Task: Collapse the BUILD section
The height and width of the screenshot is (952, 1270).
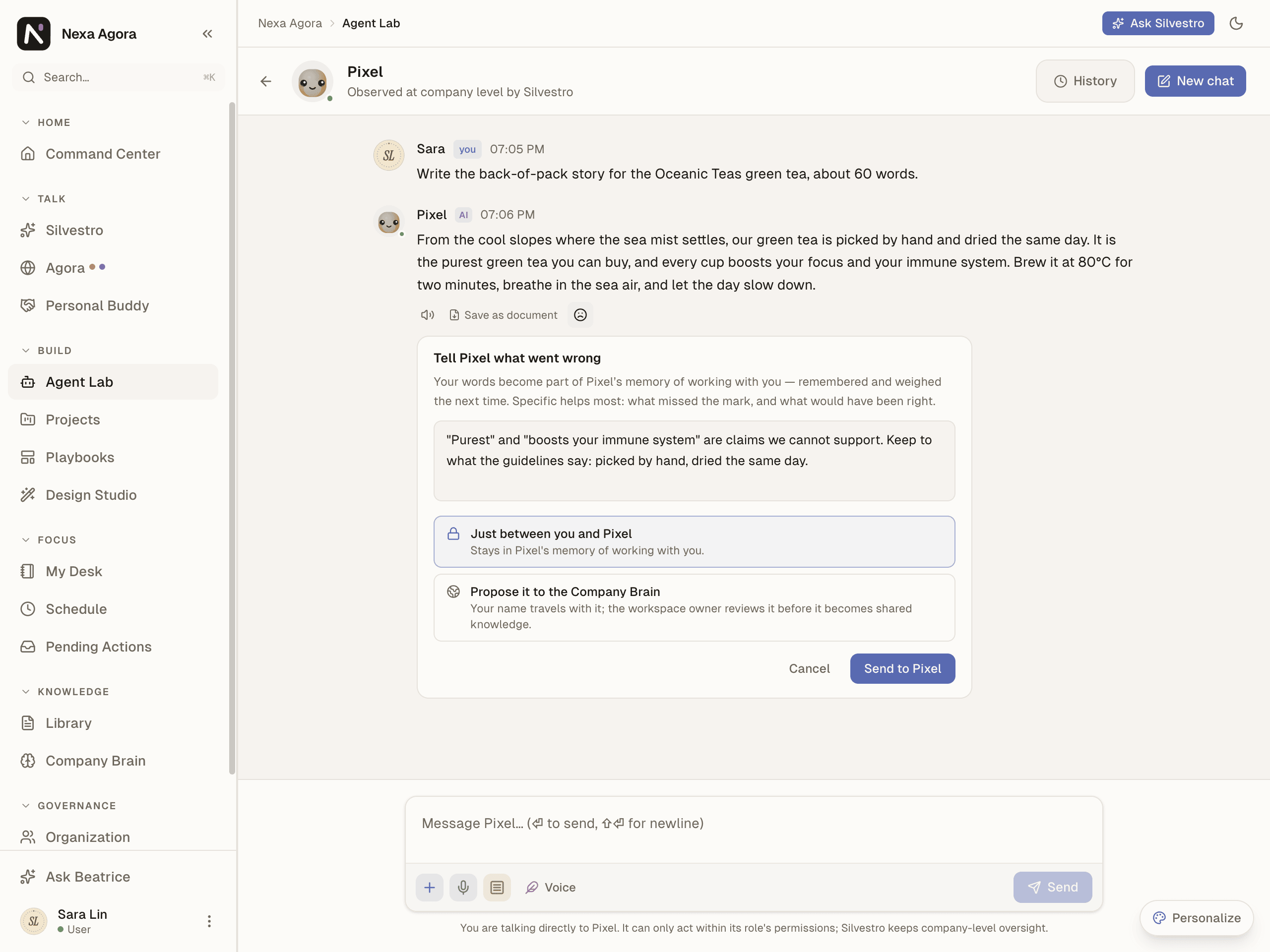Action: pyautogui.click(x=47, y=351)
